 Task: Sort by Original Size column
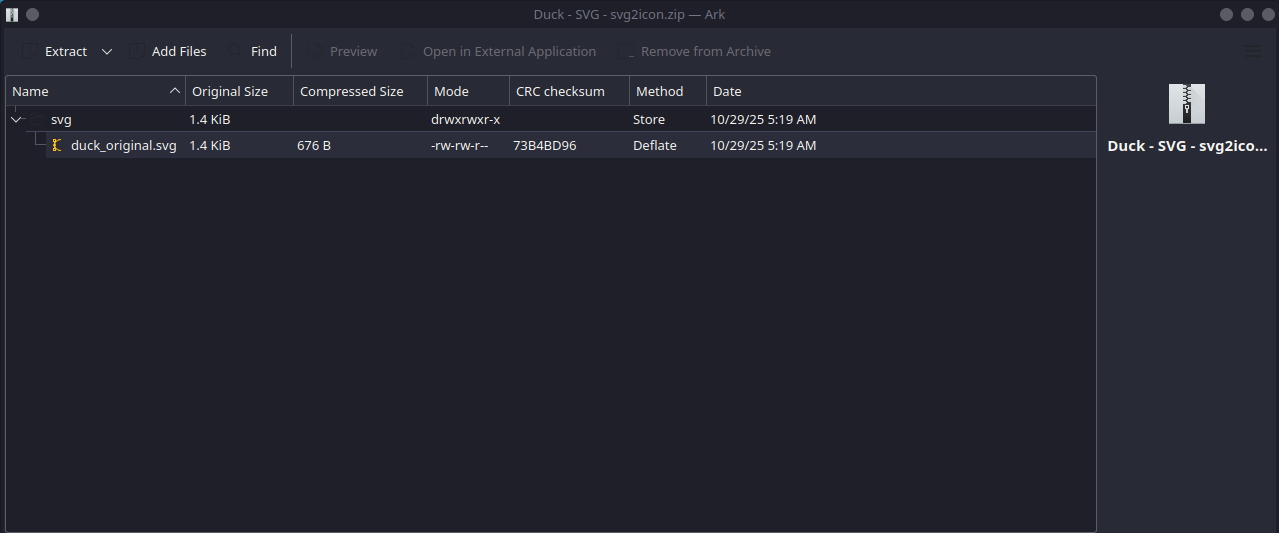coord(240,91)
